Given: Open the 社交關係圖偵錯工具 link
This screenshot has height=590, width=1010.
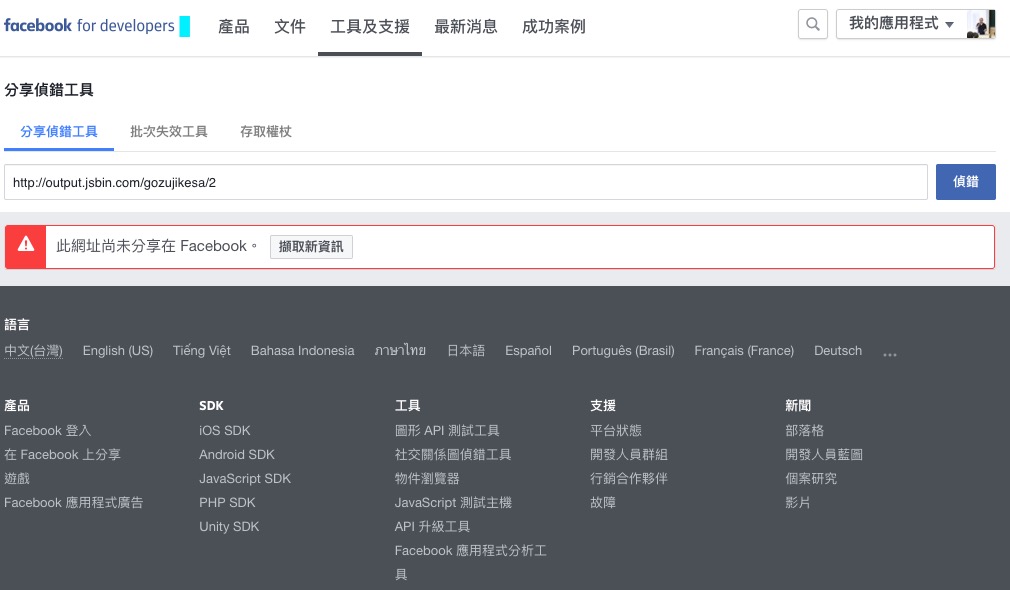Looking at the screenshot, I should pyautogui.click(x=453, y=454).
